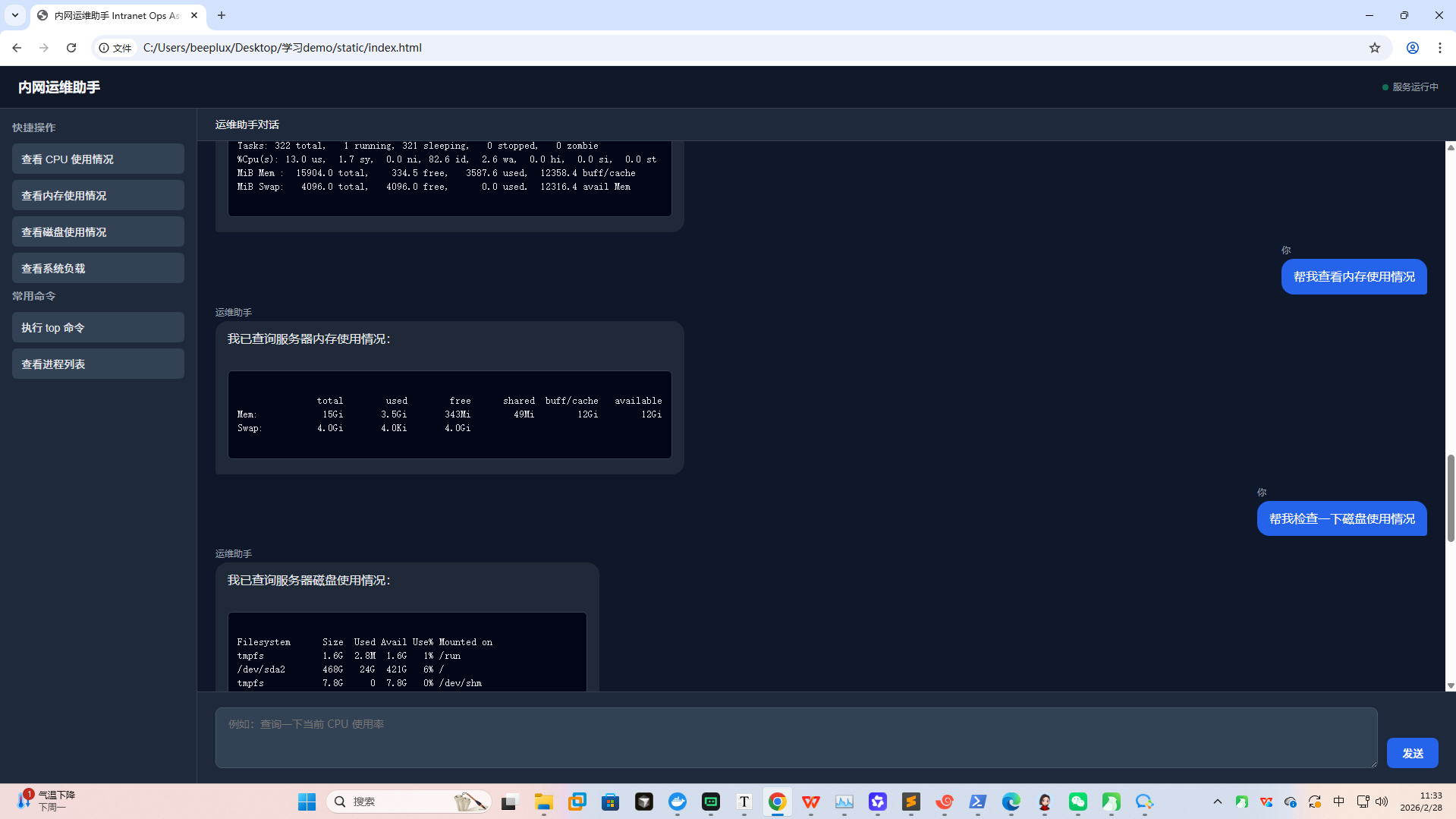Open Task View on the taskbar
Viewport: 1456px width, 819px height.
click(x=509, y=802)
